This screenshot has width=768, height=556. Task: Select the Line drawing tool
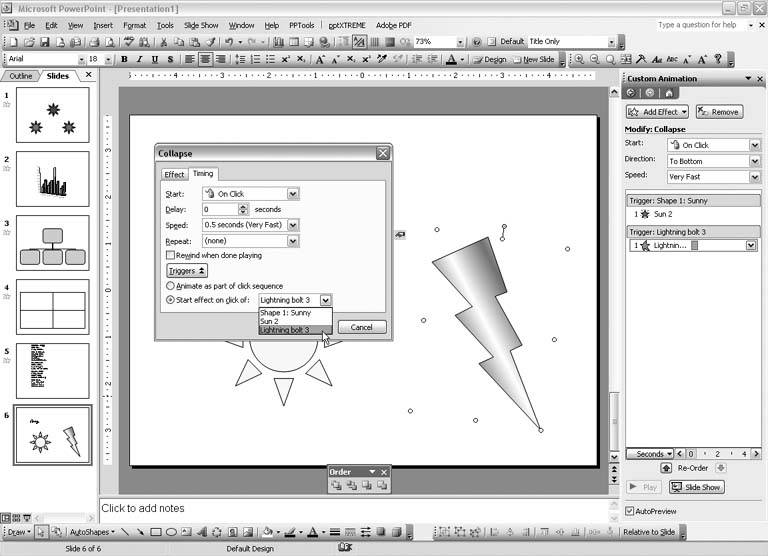tap(125, 532)
